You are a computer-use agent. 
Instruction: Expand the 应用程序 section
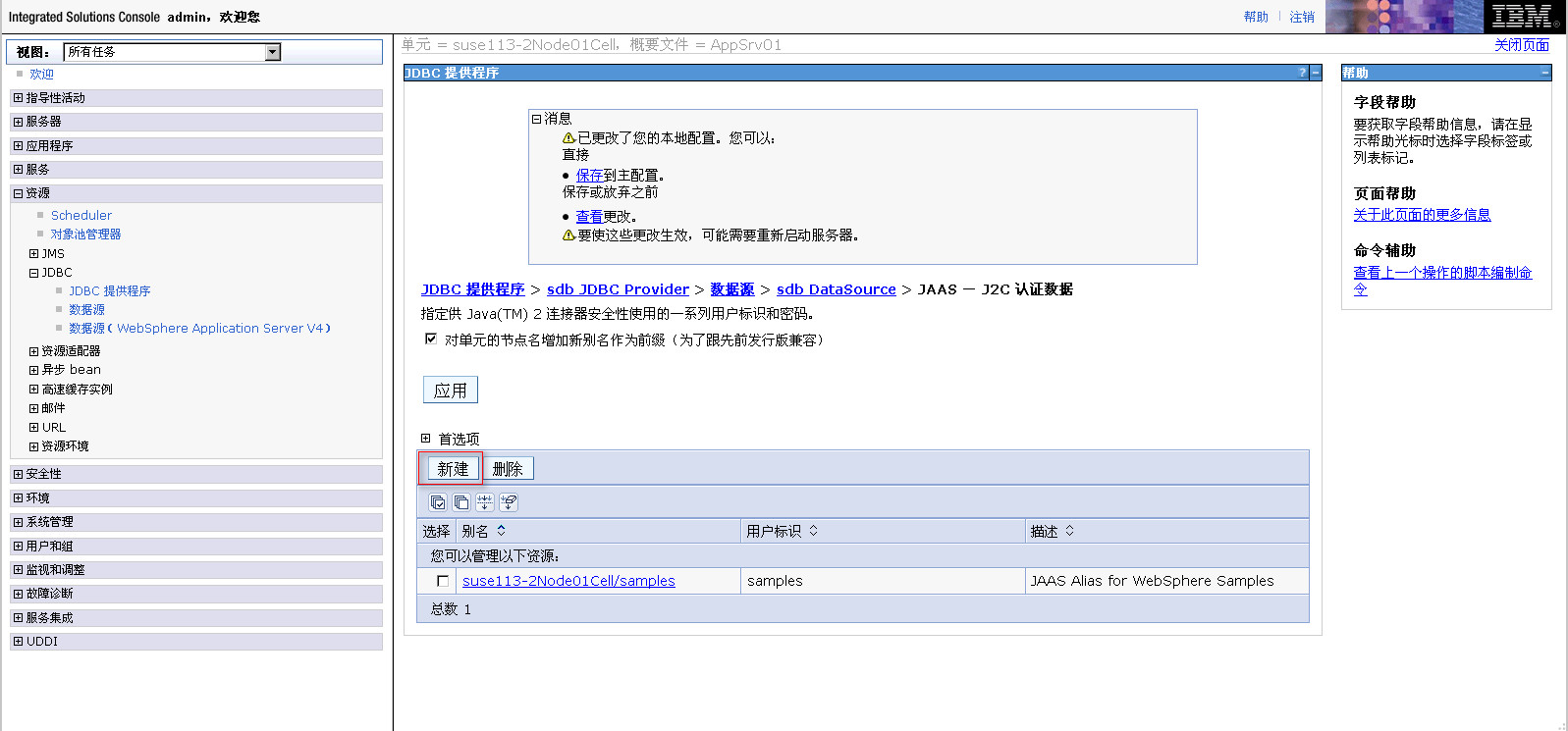coord(18,145)
